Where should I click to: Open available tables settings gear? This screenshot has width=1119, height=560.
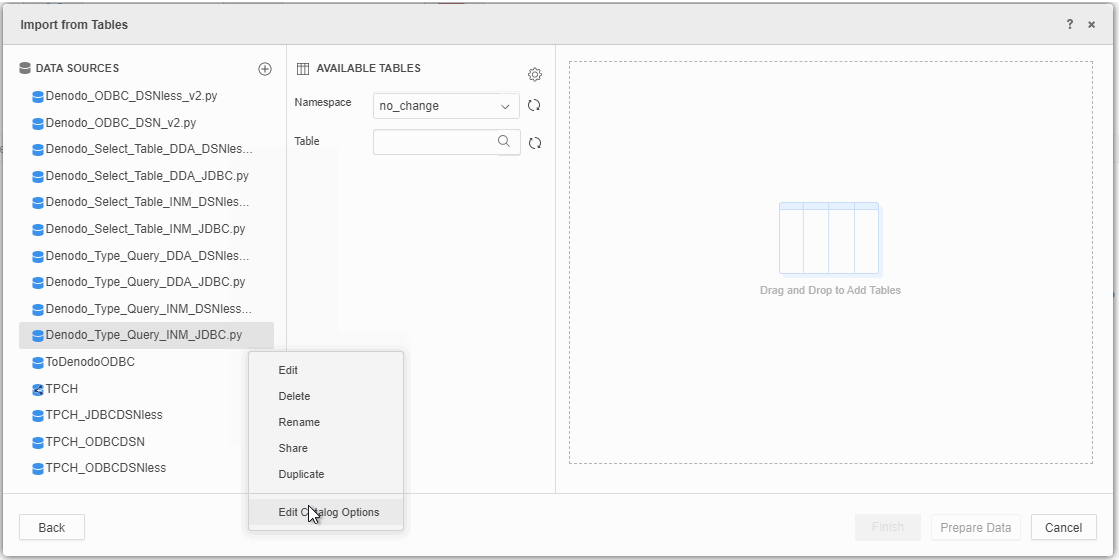pyautogui.click(x=535, y=75)
